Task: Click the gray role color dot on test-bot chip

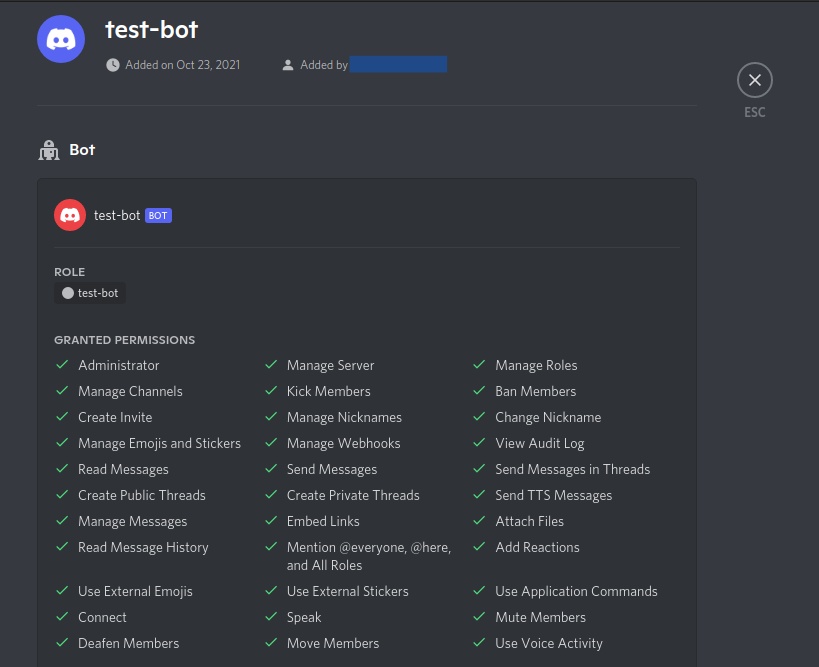Action: click(68, 293)
